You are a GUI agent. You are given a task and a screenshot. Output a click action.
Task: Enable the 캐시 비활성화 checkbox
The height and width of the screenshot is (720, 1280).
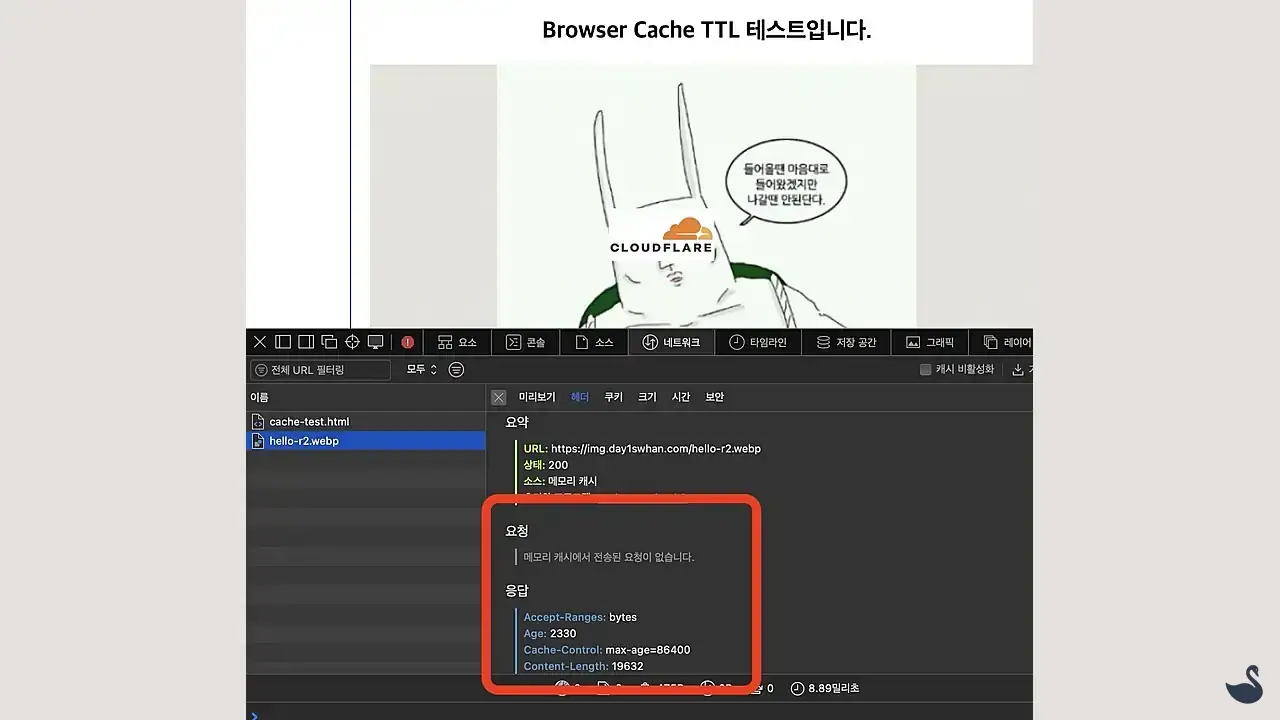[926, 370]
